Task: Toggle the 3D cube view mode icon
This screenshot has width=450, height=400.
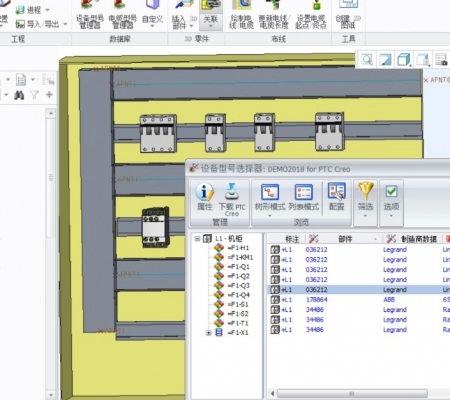Action: click(404, 60)
